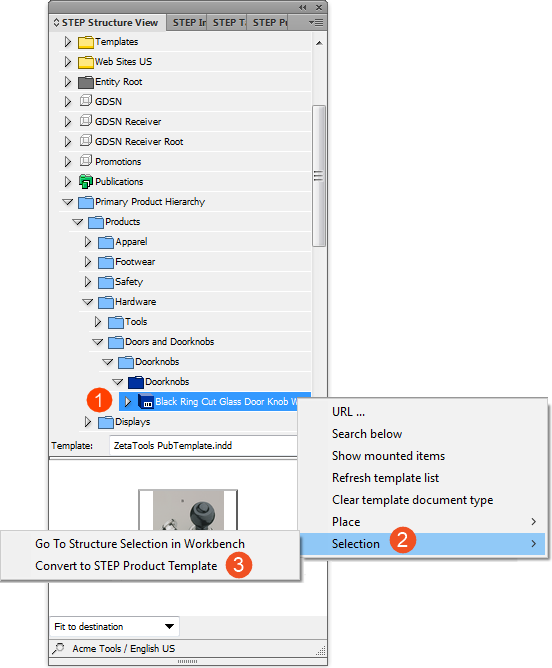
Task: Click the gray Entity Root folder icon
Action: pyautogui.click(x=86, y=82)
